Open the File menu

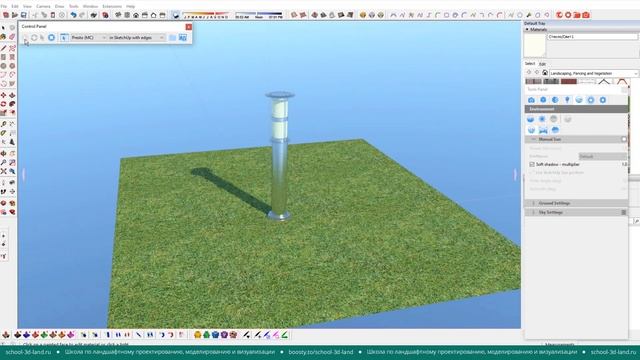pos(4,7)
